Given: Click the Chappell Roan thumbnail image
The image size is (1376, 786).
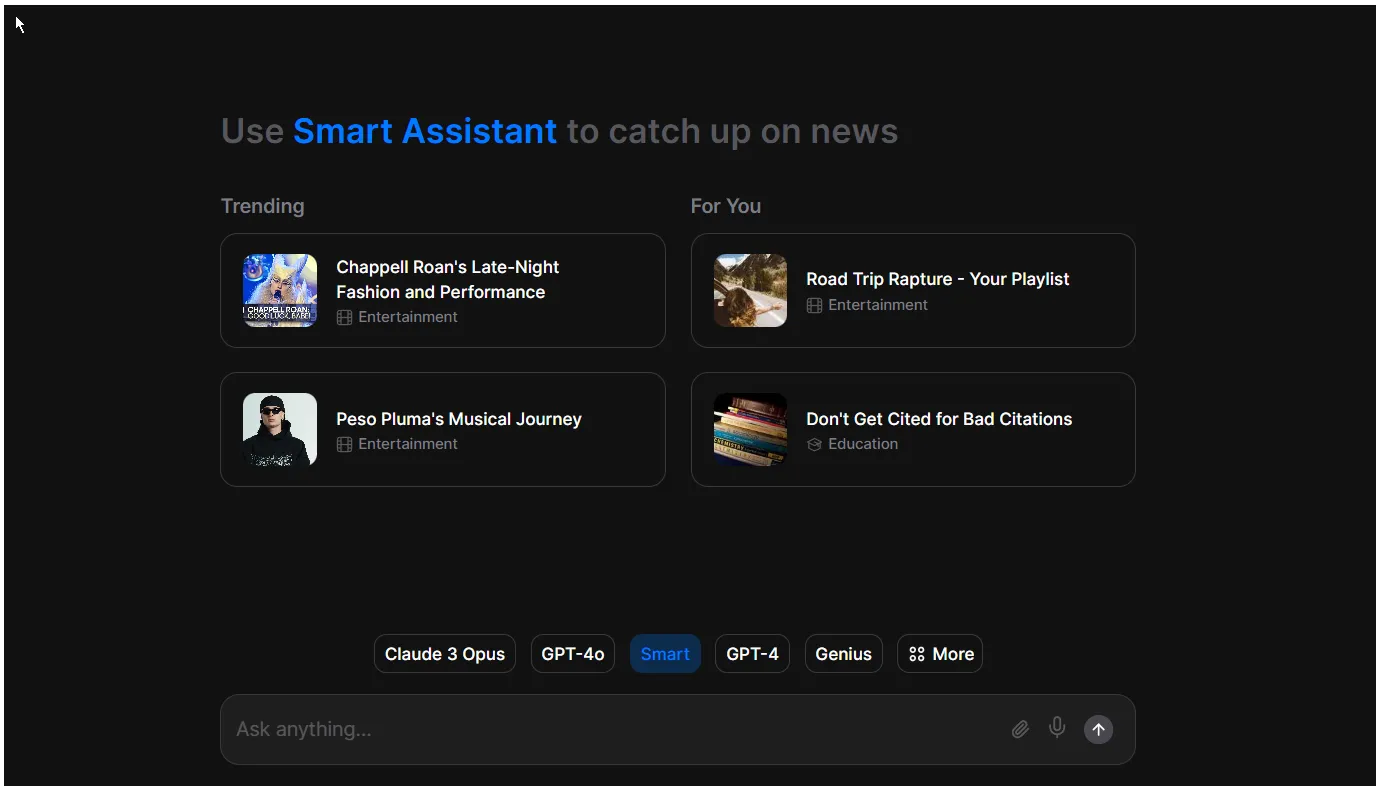Looking at the screenshot, I should pos(280,290).
